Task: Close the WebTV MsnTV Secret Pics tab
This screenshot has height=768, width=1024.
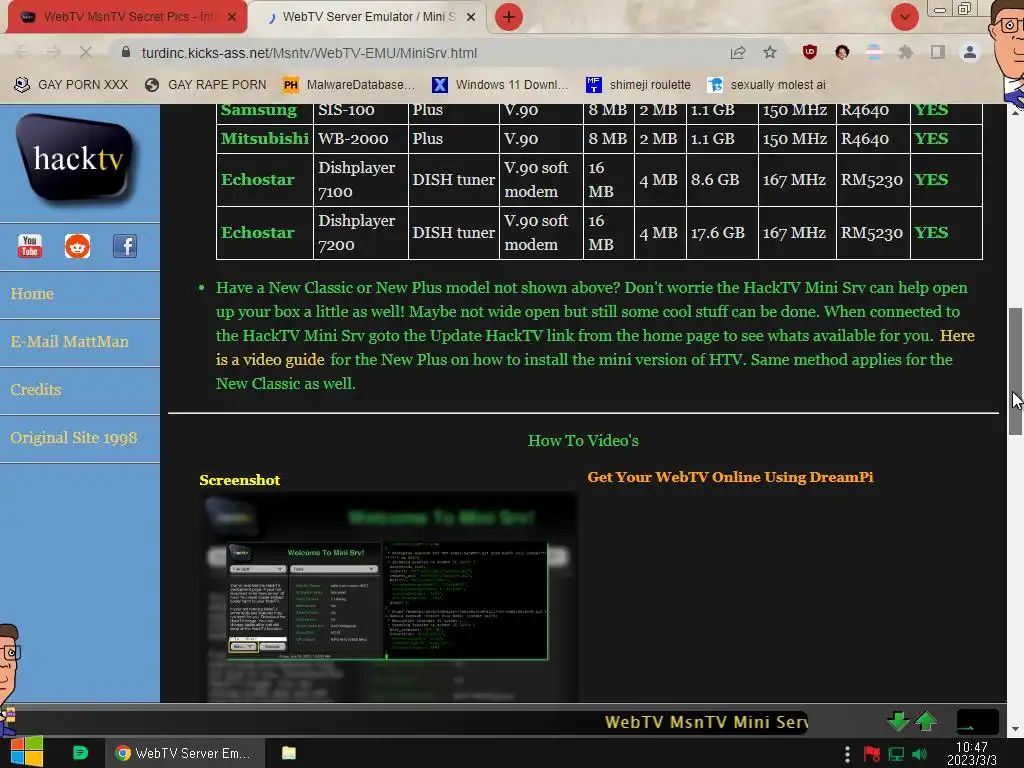Action: pos(232,17)
